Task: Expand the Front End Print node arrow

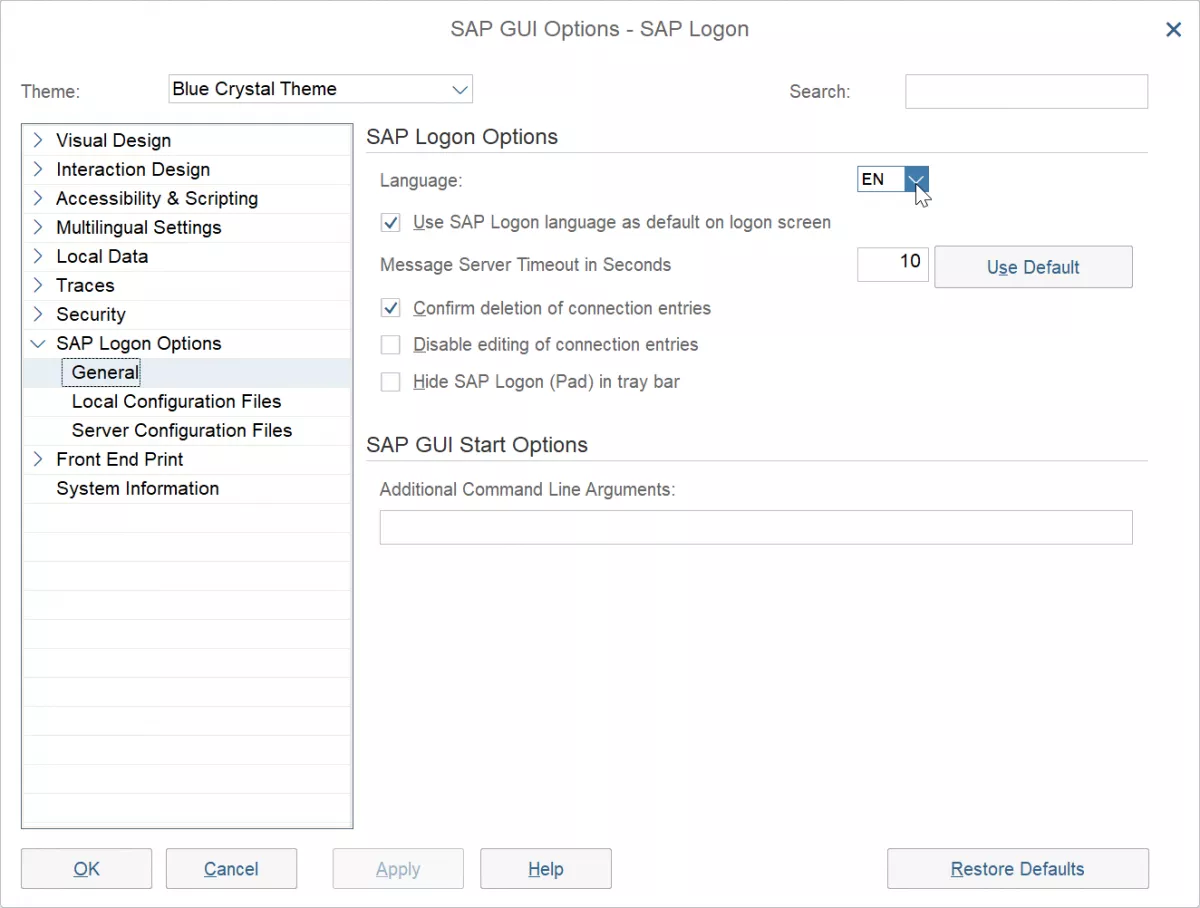Action: coord(38,459)
